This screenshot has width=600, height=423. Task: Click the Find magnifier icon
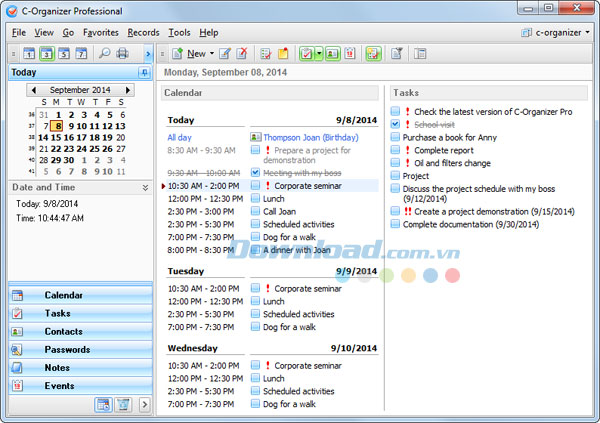coord(103,53)
